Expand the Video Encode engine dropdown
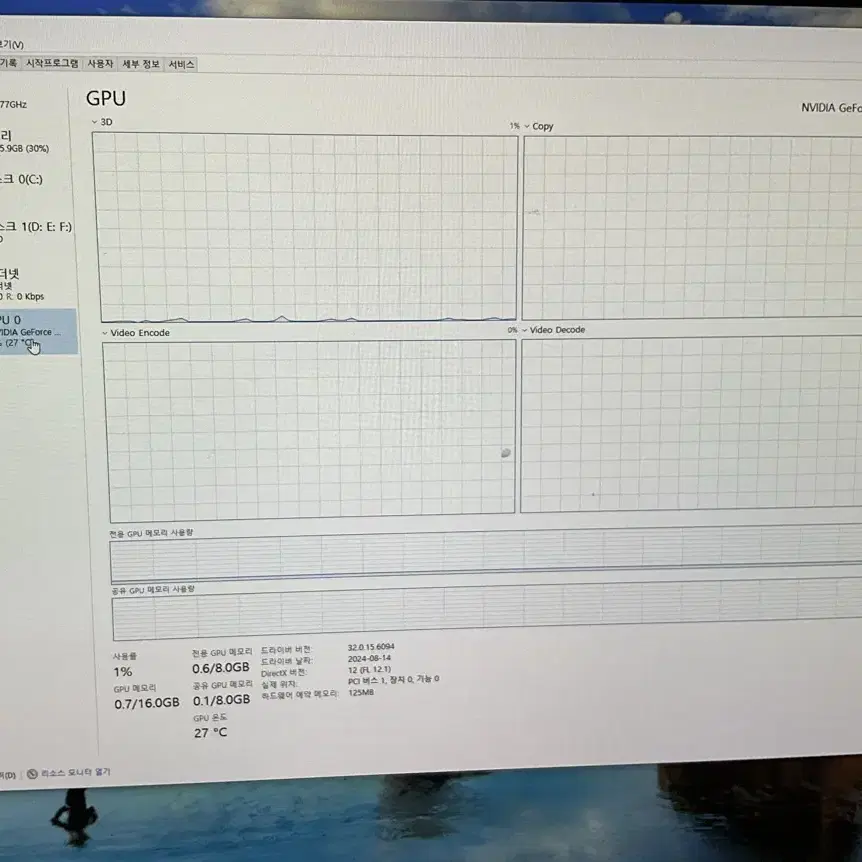The height and width of the screenshot is (862, 862). 104,333
